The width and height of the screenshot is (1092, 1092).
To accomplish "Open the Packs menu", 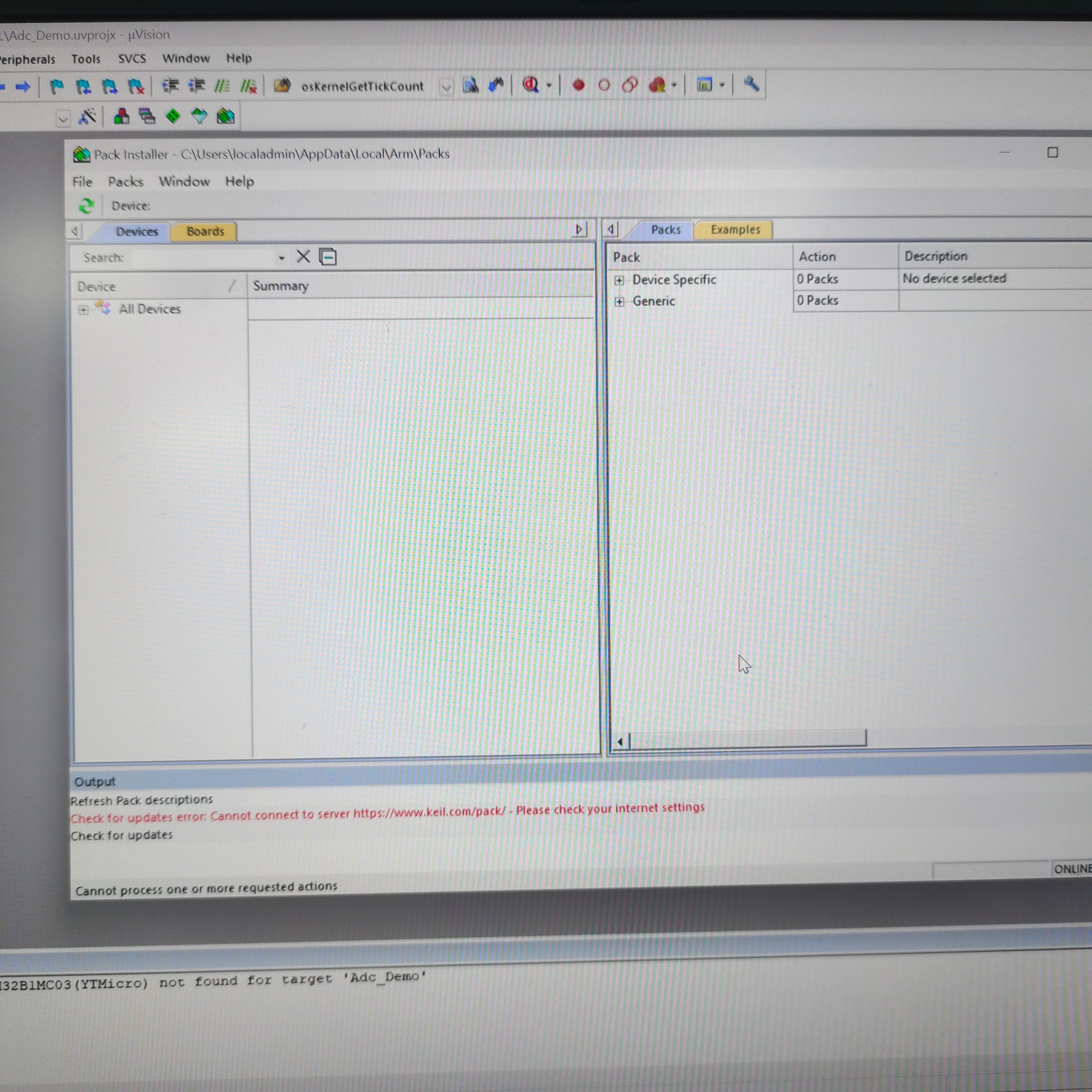I will pyautogui.click(x=125, y=181).
